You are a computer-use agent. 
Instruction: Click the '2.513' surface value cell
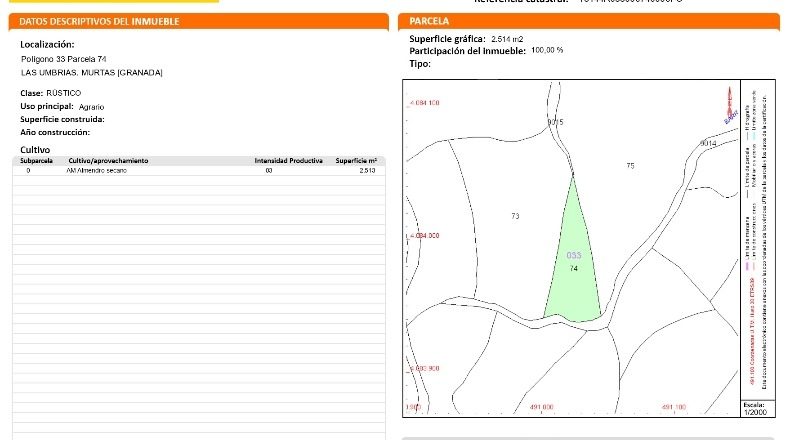pyautogui.click(x=367, y=171)
